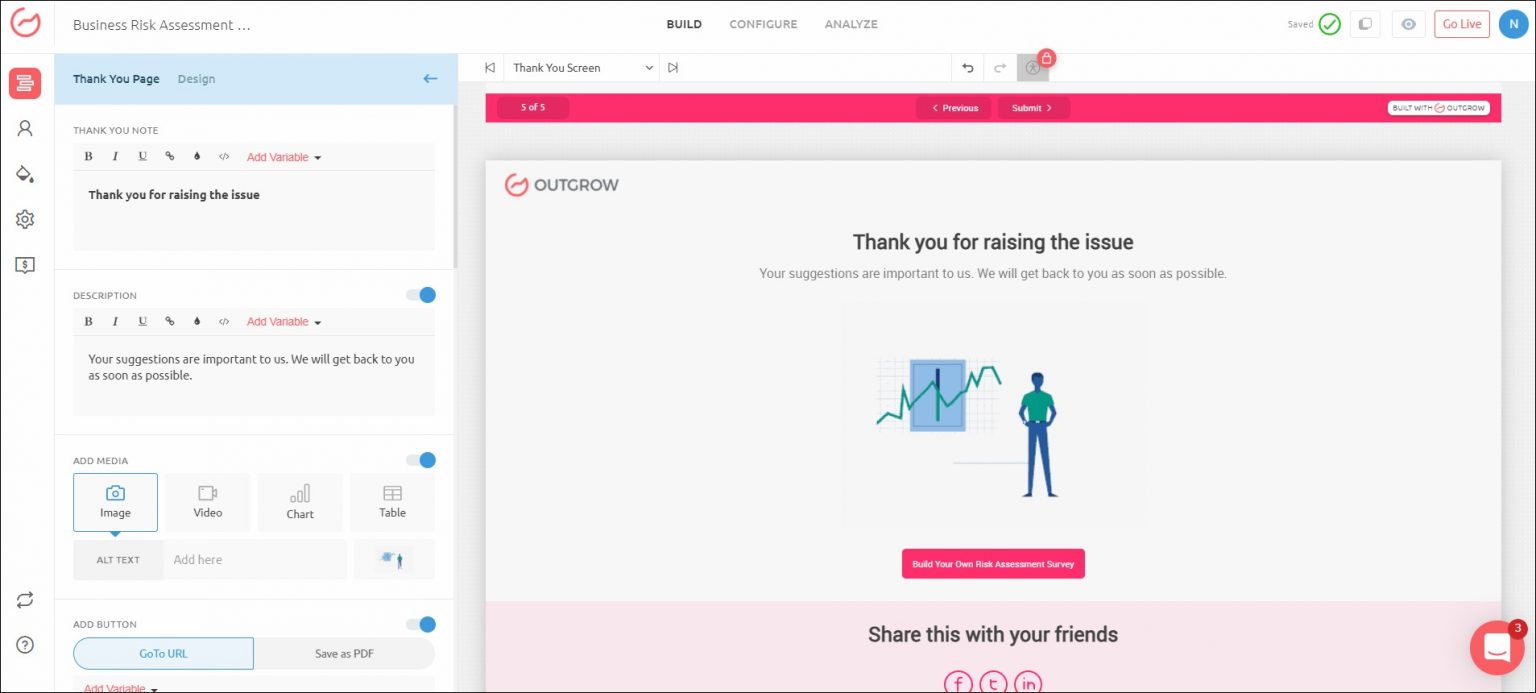The image size is (1536, 693).
Task: Click Build Your Own Risk Assessment Survey button
Action: point(993,564)
